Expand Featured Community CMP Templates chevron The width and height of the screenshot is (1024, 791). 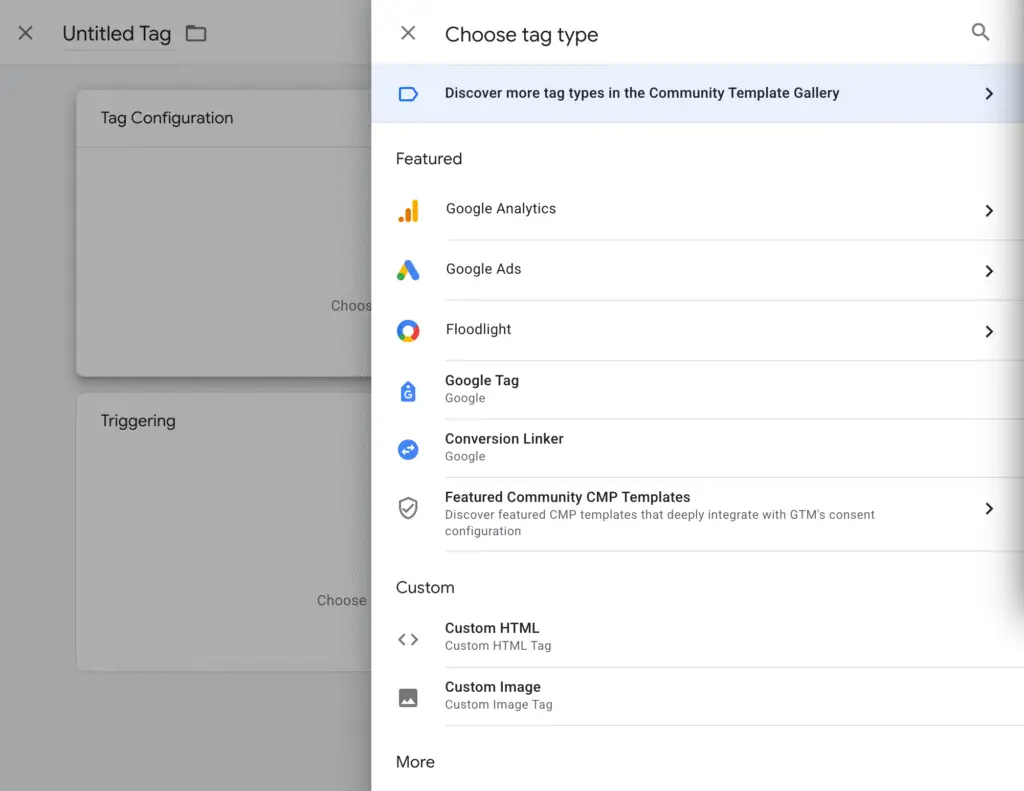click(988, 508)
